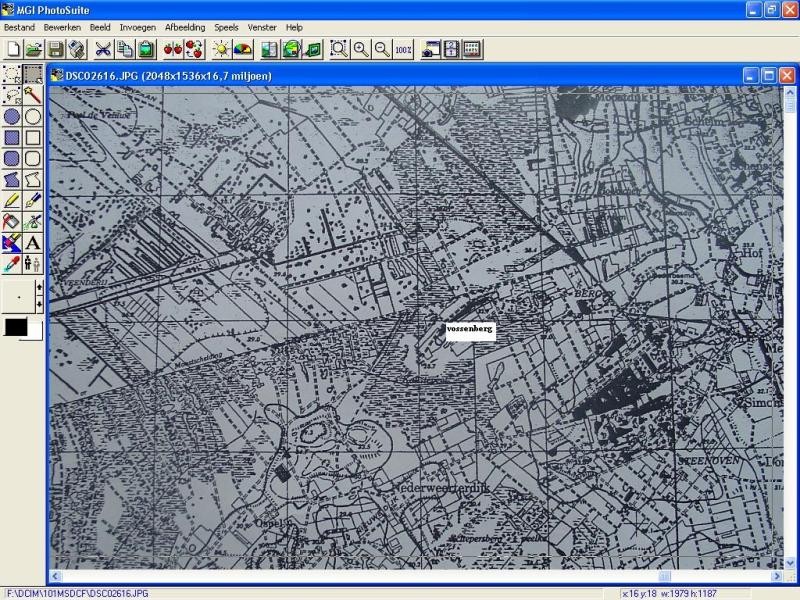Click the brightness sun adjustment icon

[221, 48]
